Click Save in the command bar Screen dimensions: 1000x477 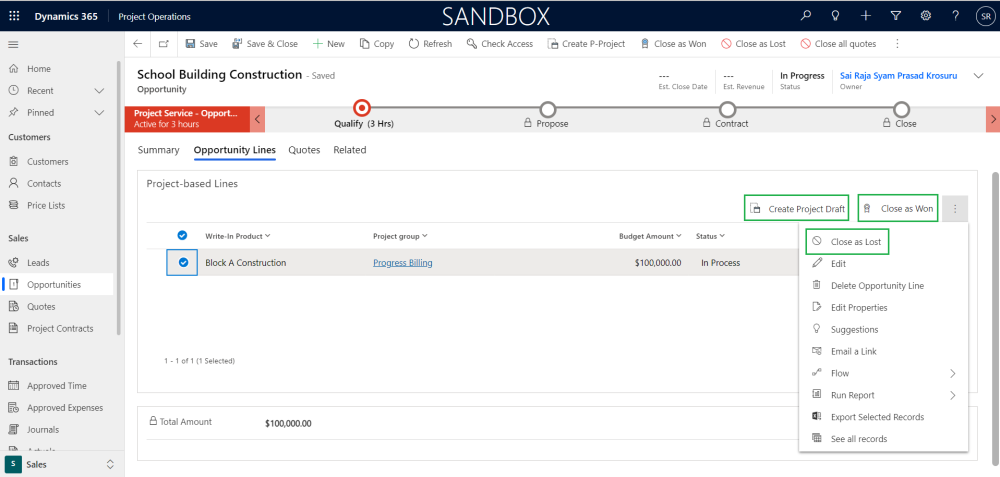pyautogui.click(x=201, y=44)
